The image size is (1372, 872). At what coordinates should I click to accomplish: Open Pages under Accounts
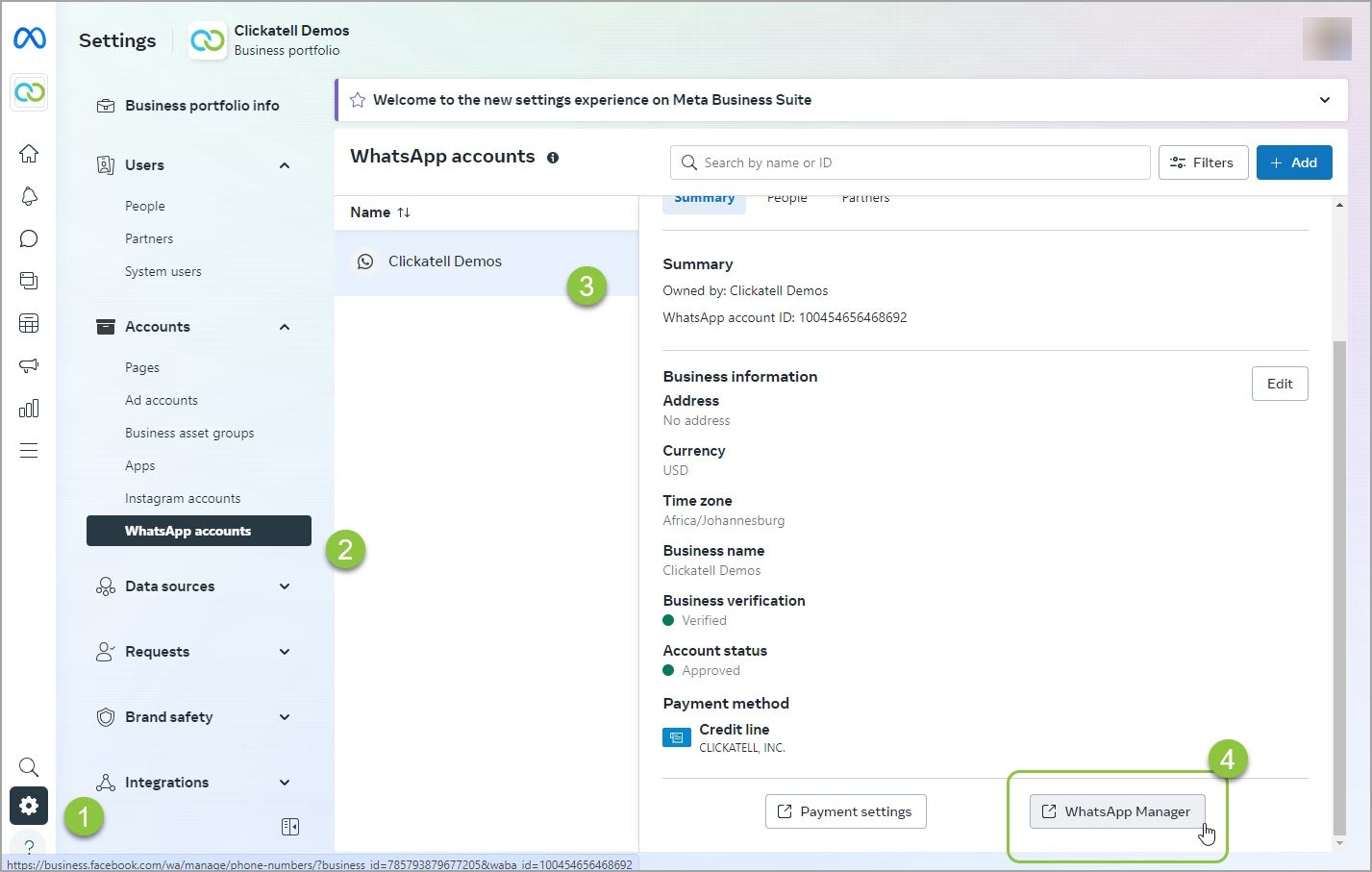142,367
